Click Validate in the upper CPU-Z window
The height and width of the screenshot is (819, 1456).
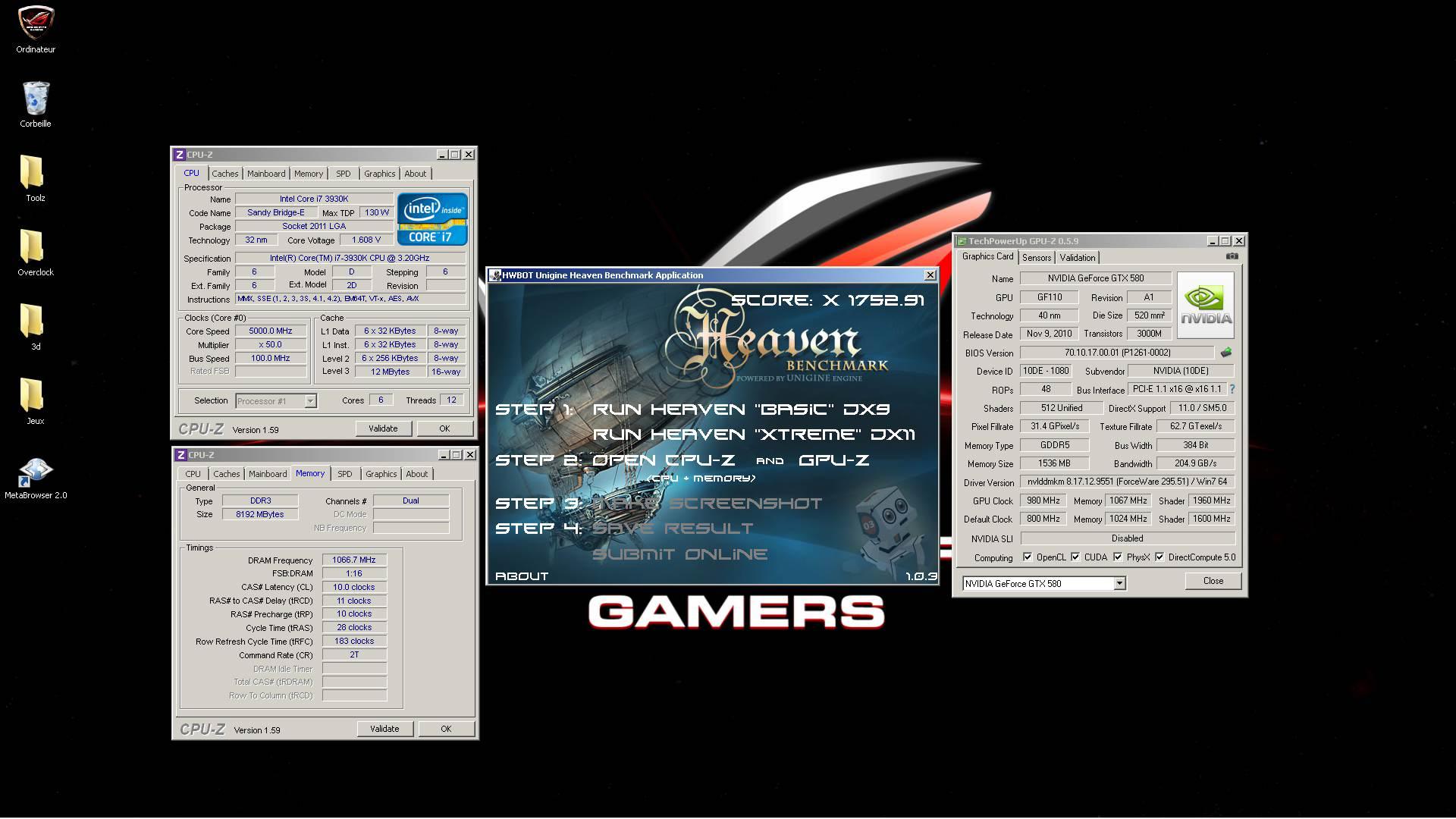383,428
